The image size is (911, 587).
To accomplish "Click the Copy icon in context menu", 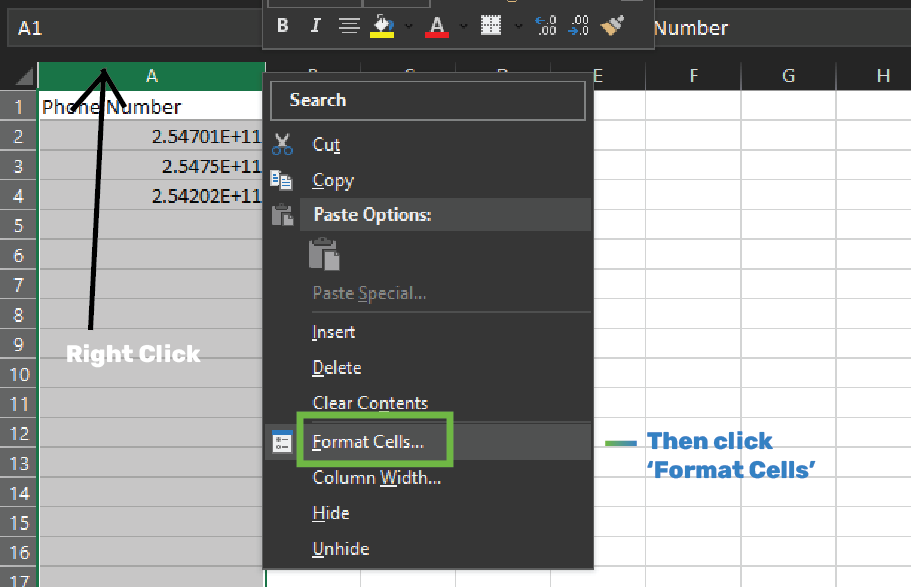I will [282, 180].
